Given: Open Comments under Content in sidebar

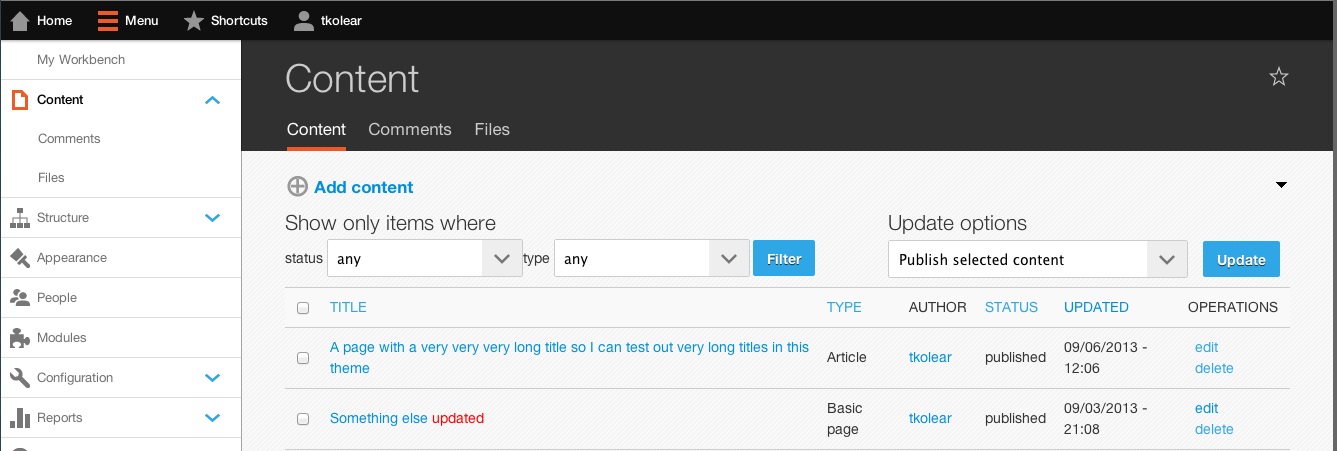Looking at the screenshot, I should [x=69, y=139].
